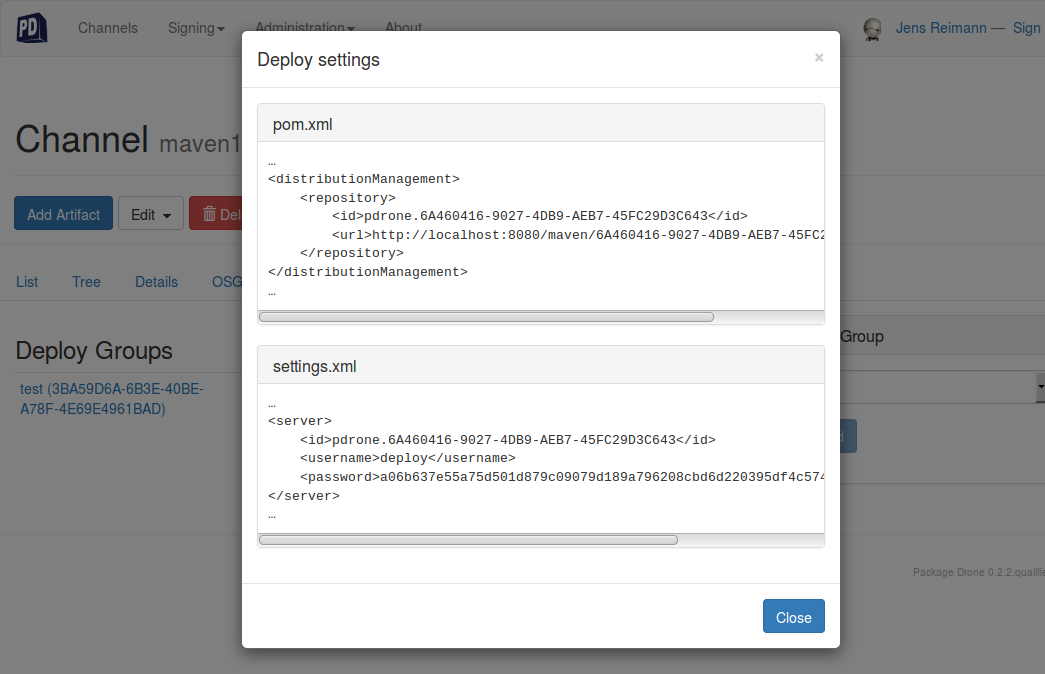Click the user avatar icon
Screen dimensions: 1045x674
(x=873, y=29)
